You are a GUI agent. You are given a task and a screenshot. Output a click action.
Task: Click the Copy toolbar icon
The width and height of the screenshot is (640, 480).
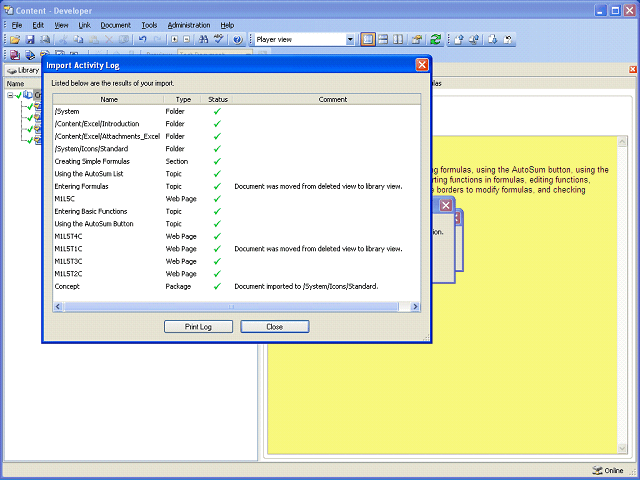click(78, 40)
